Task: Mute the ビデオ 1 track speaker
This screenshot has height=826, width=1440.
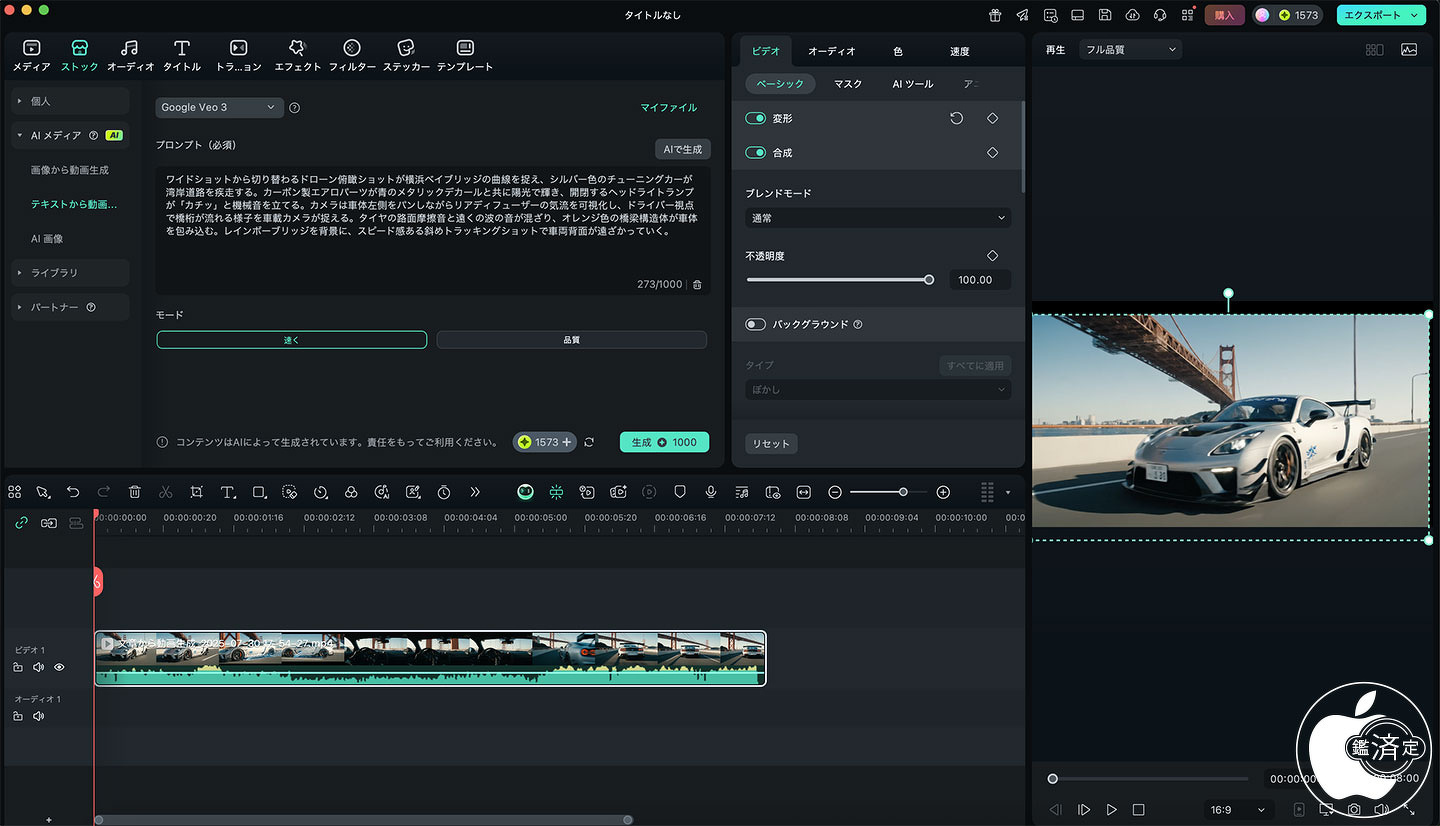Action: 38,667
